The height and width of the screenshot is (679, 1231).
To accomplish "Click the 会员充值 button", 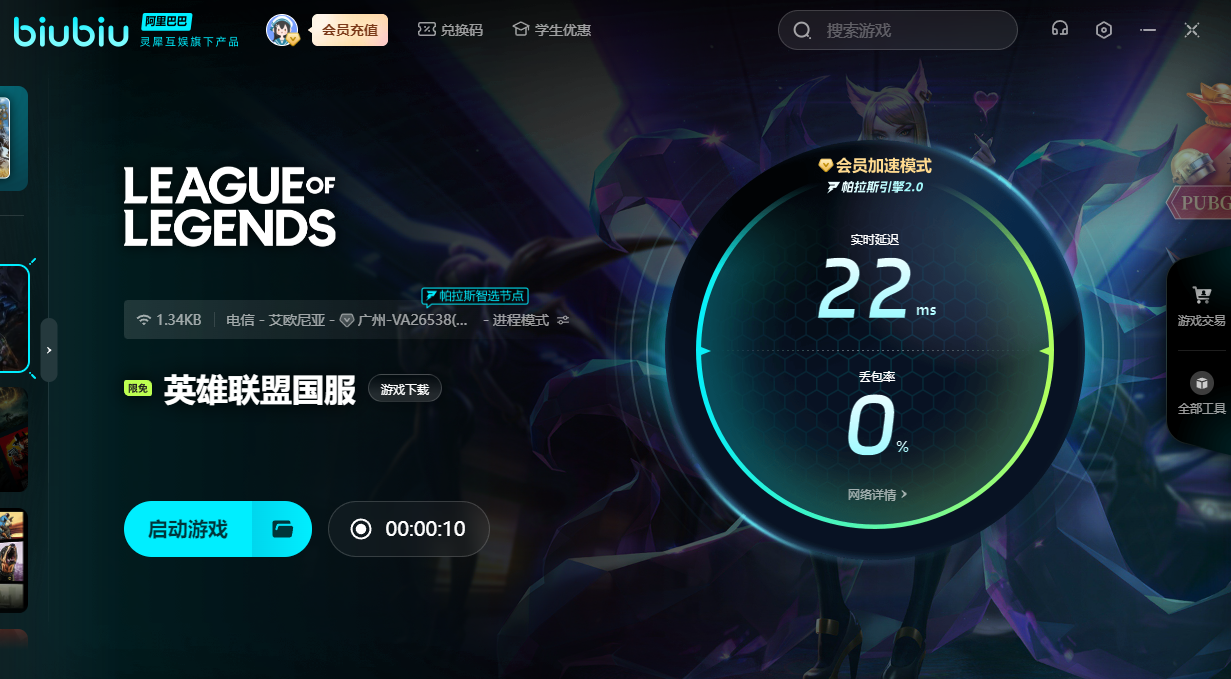I will 350,30.
